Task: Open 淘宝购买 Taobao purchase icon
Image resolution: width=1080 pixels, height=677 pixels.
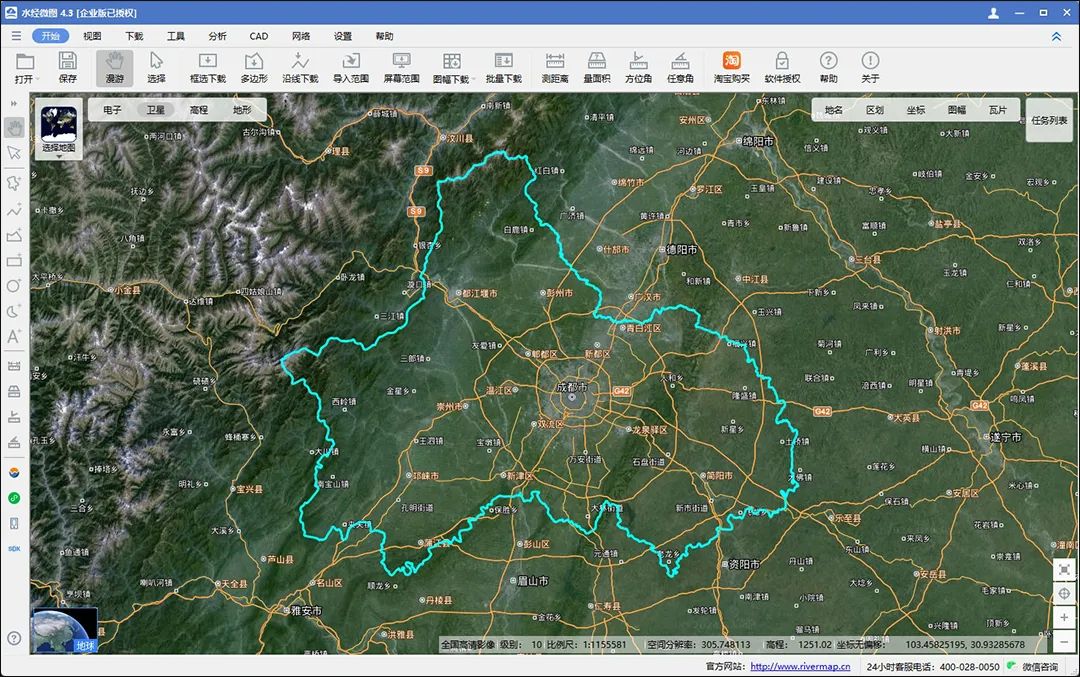Action: tap(731, 68)
